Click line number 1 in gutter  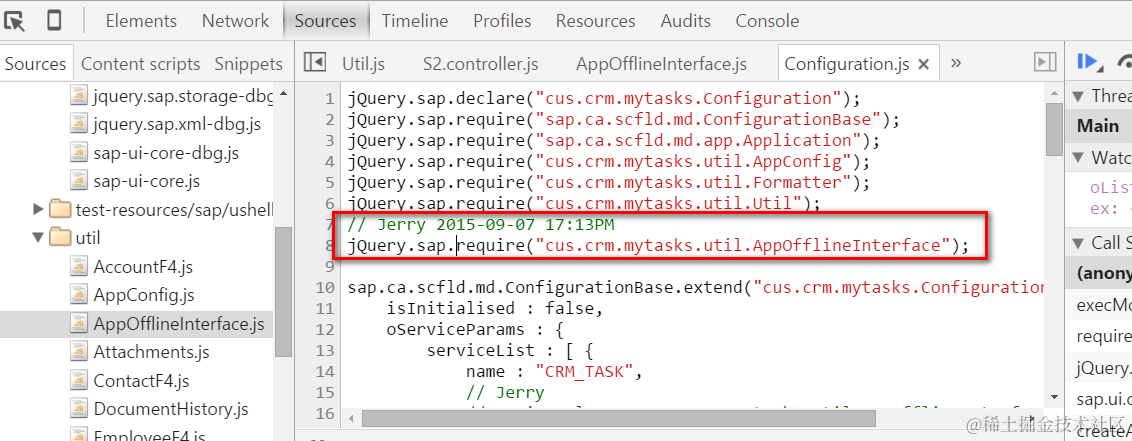[329, 98]
